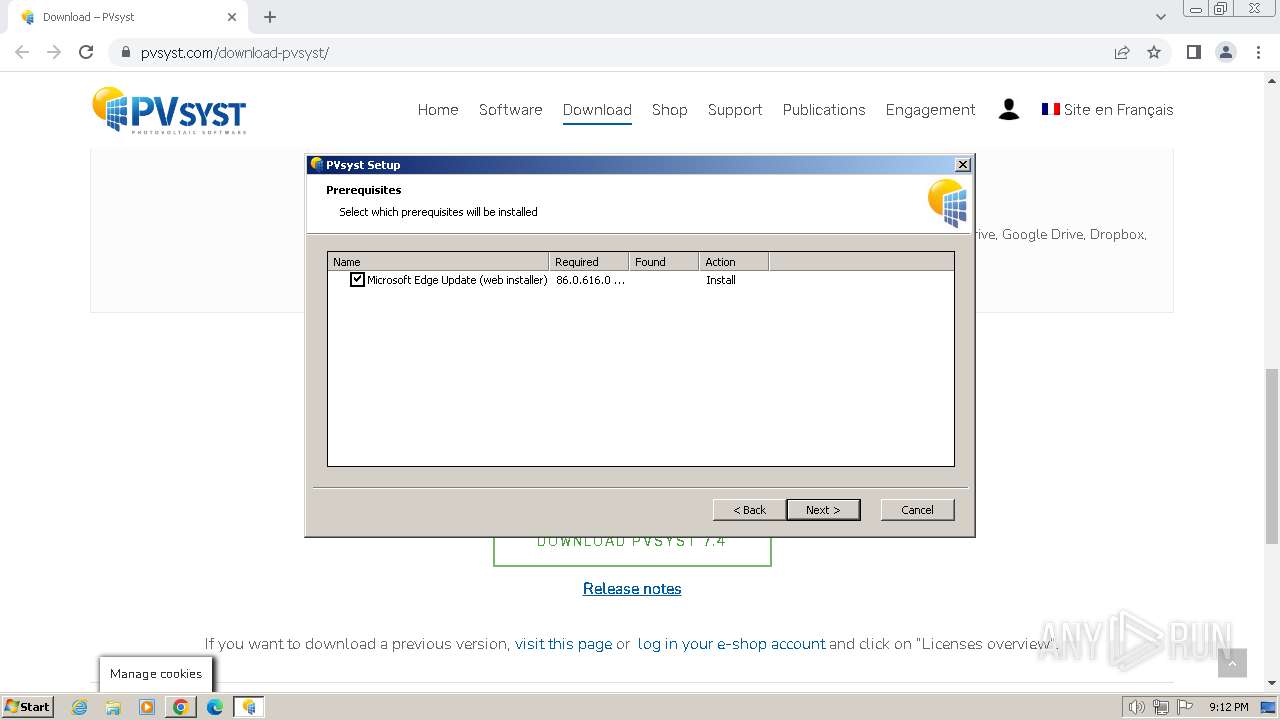Viewport: 1280px width, 720px height.
Task: View site information lock icon
Action: pos(125,53)
